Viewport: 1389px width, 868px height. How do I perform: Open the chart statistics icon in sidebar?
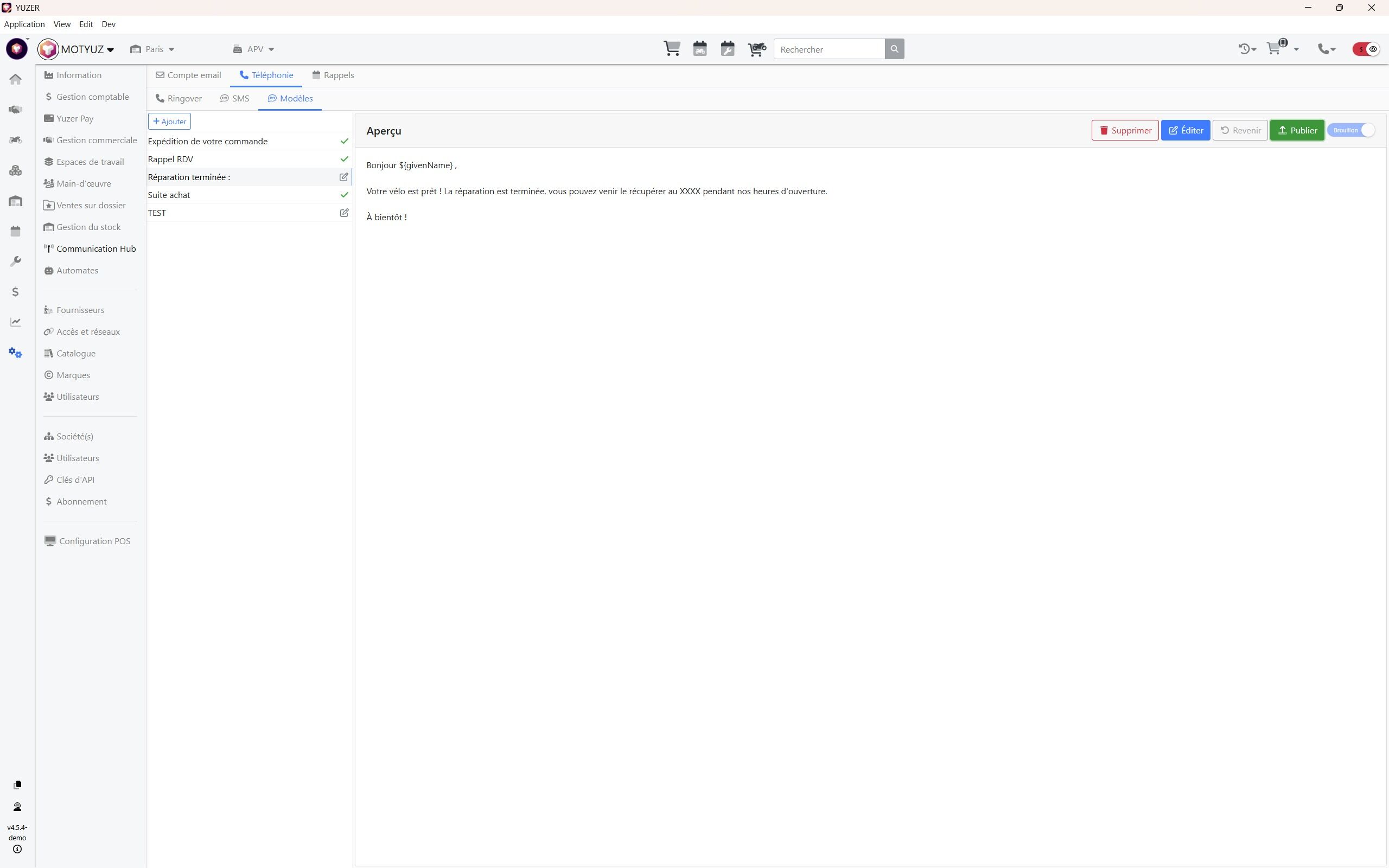pyautogui.click(x=16, y=322)
